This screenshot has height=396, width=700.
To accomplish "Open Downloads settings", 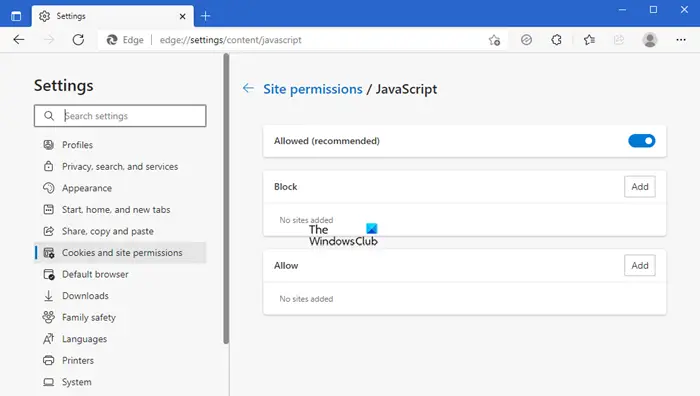I will (85, 296).
